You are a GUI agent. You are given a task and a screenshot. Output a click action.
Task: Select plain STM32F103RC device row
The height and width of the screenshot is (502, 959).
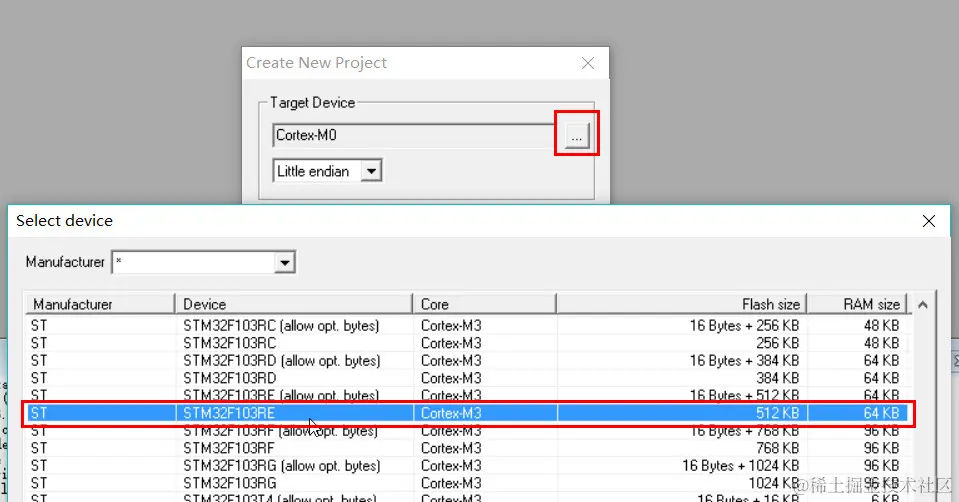468,343
